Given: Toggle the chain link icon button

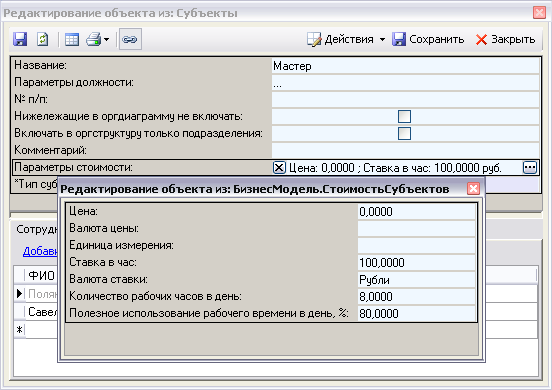Looking at the screenshot, I should point(130,39).
